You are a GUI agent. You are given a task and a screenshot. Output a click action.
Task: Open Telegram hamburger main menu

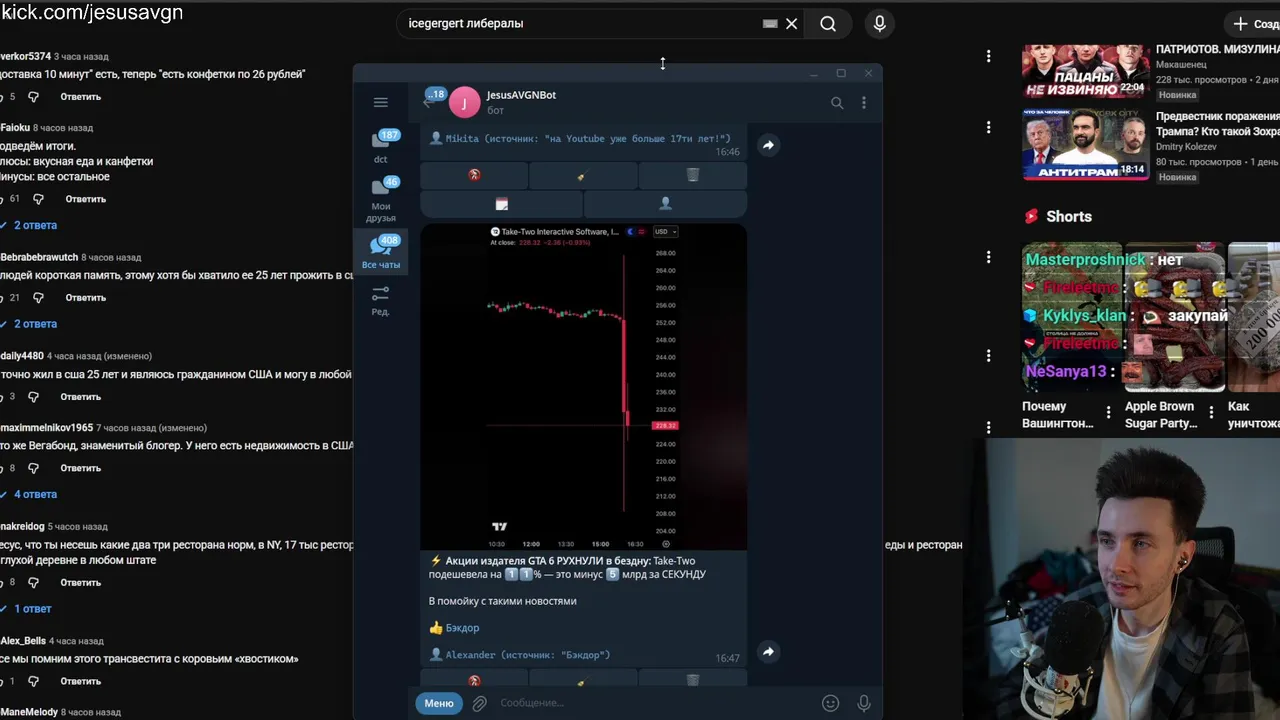click(380, 102)
